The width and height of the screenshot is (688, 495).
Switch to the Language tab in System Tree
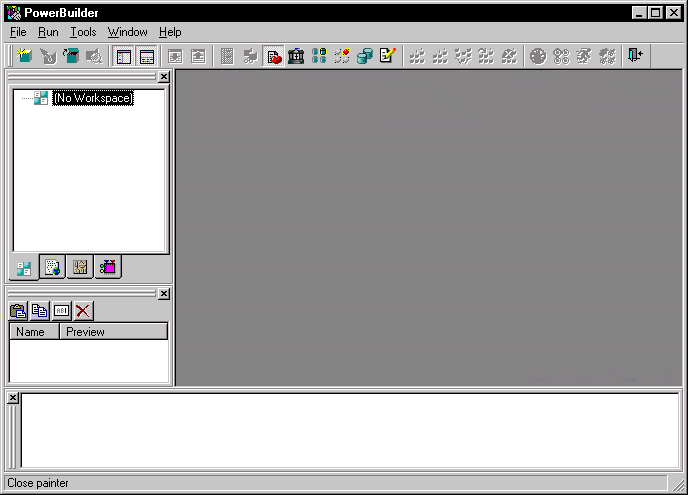pyautogui.click(x=80, y=267)
